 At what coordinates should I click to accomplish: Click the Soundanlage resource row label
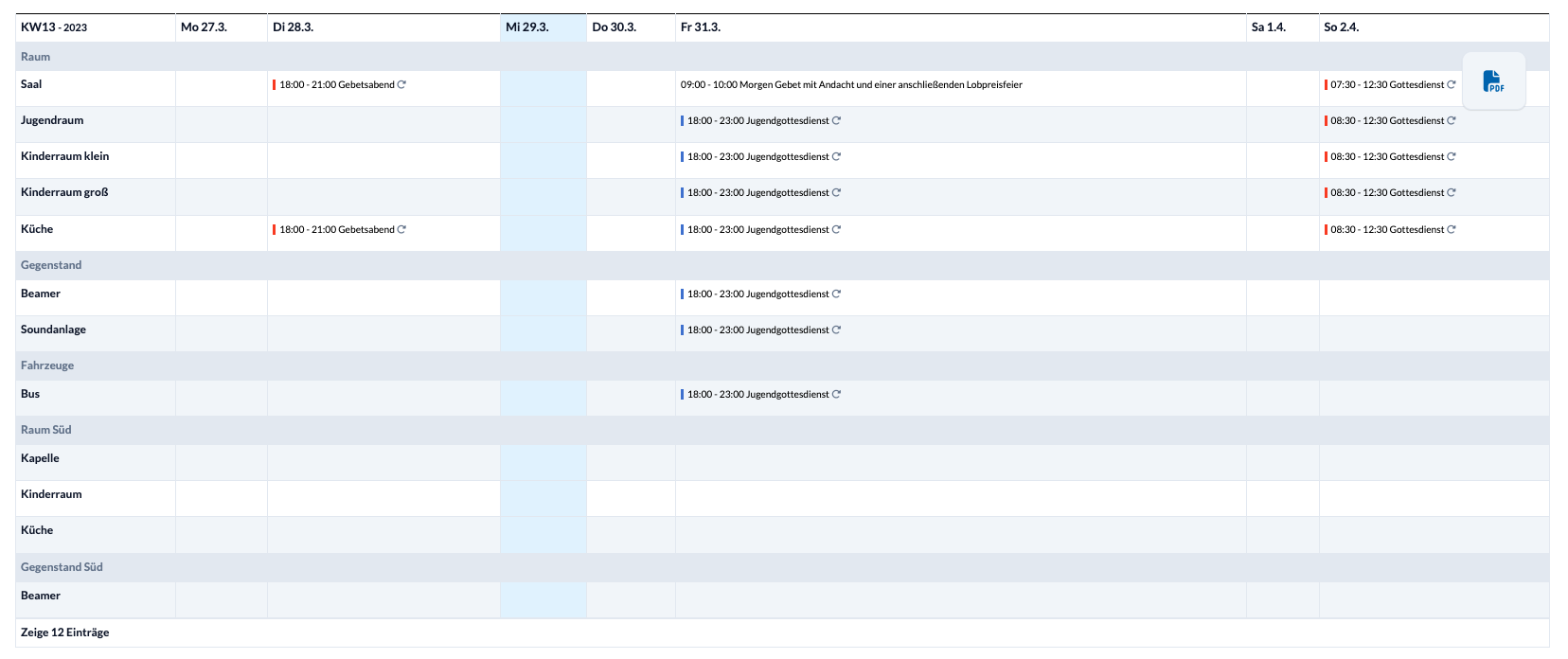tap(53, 329)
